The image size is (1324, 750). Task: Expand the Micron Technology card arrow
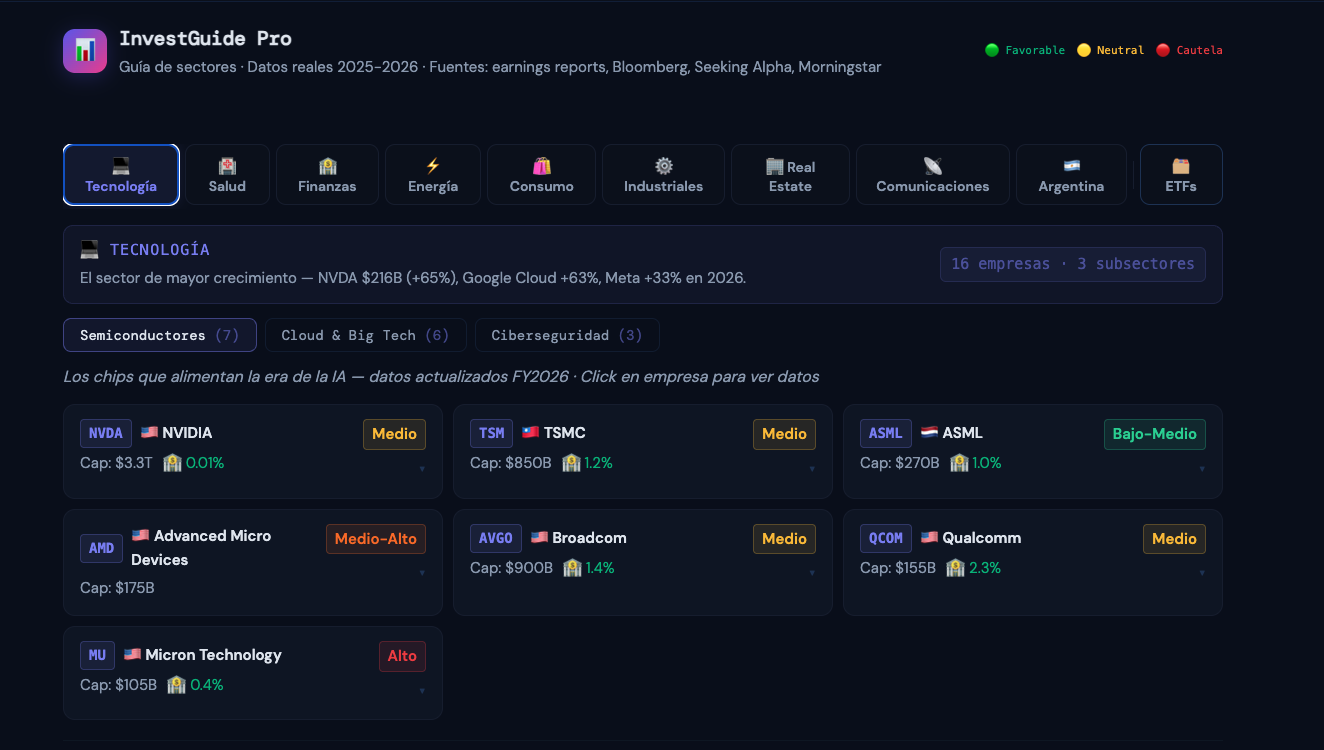coord(422,690)
